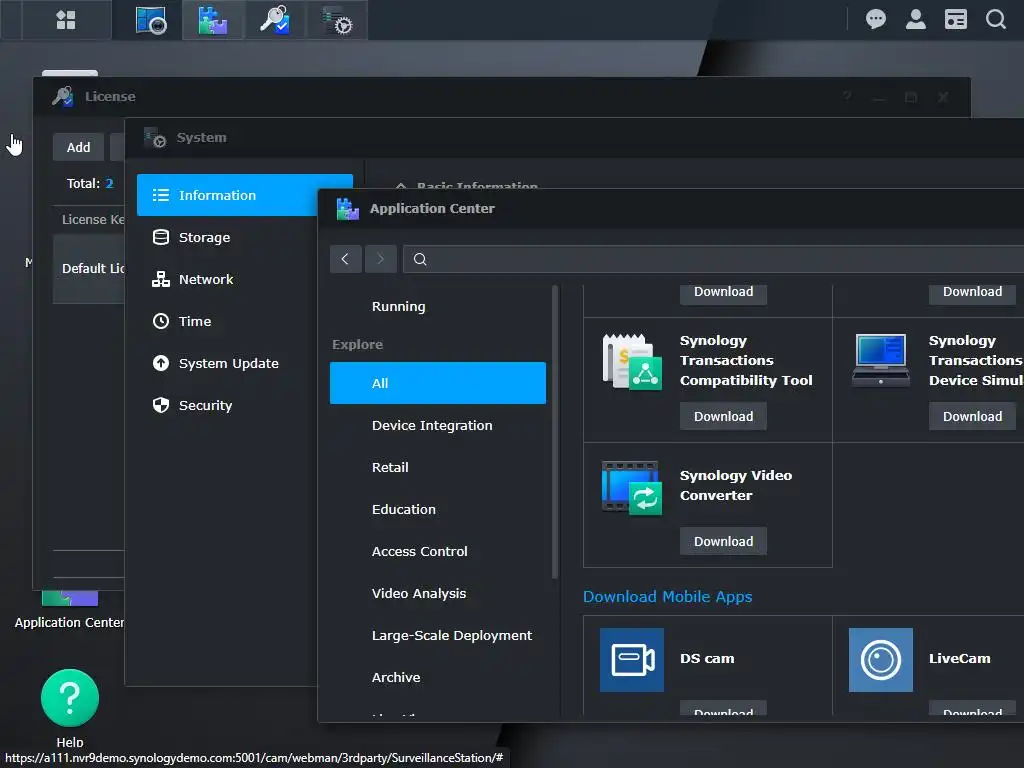The image size is (1024, 768).
Task: Click the Explore section heading
Action: click(357, 345)
